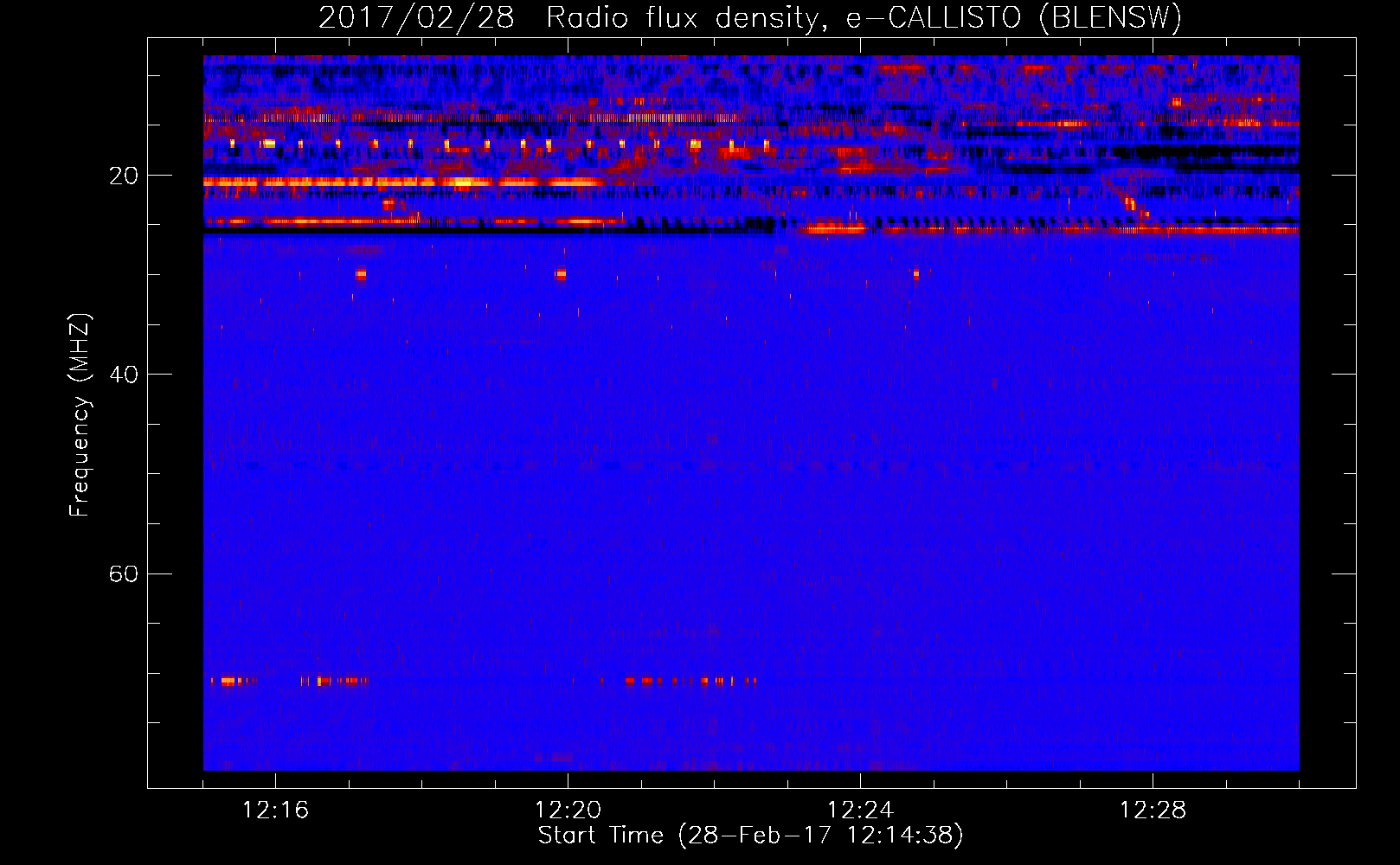Screen dimensions: 1400x865
Task: Click the 20 frequency tick label
Action: [123, 176]
